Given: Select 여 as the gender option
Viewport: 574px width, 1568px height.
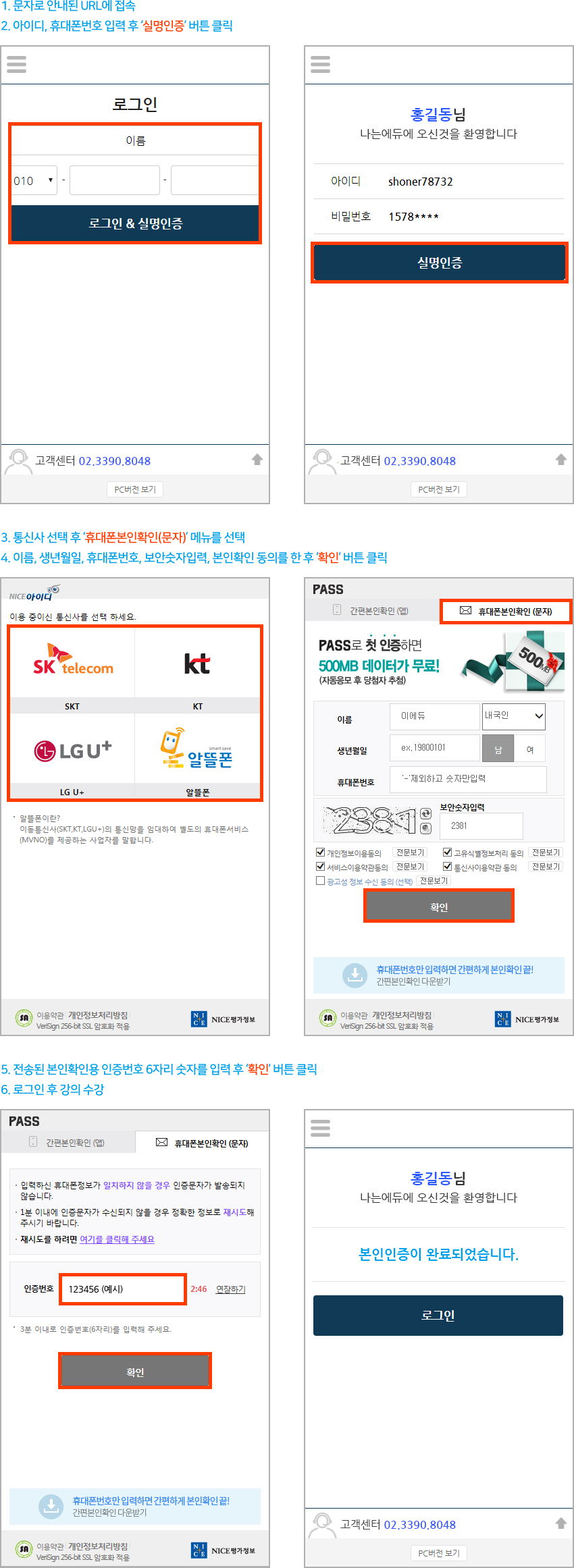Looking at the screenshot, I should 530,749.
